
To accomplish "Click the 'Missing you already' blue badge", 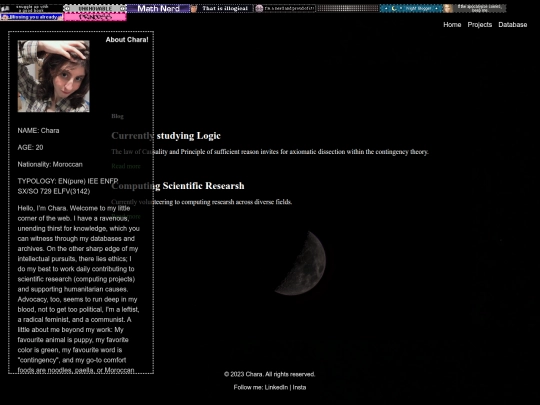I will point(32,17).
